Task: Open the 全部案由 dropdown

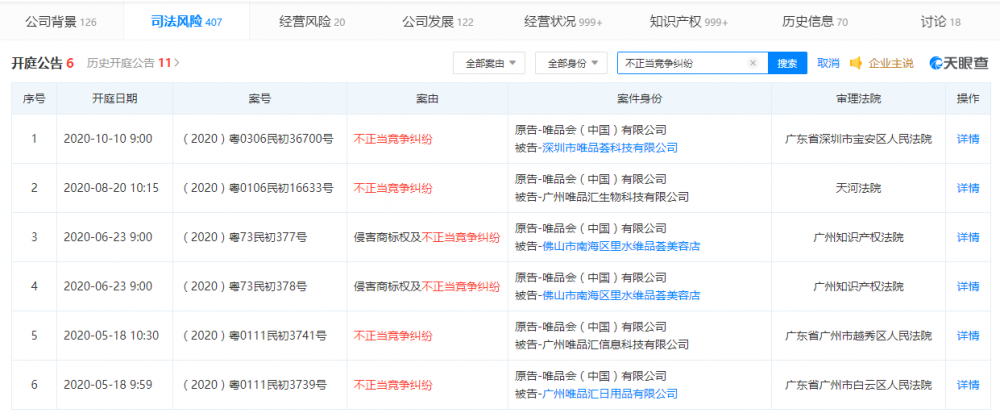Action: (x=490, y=63)
